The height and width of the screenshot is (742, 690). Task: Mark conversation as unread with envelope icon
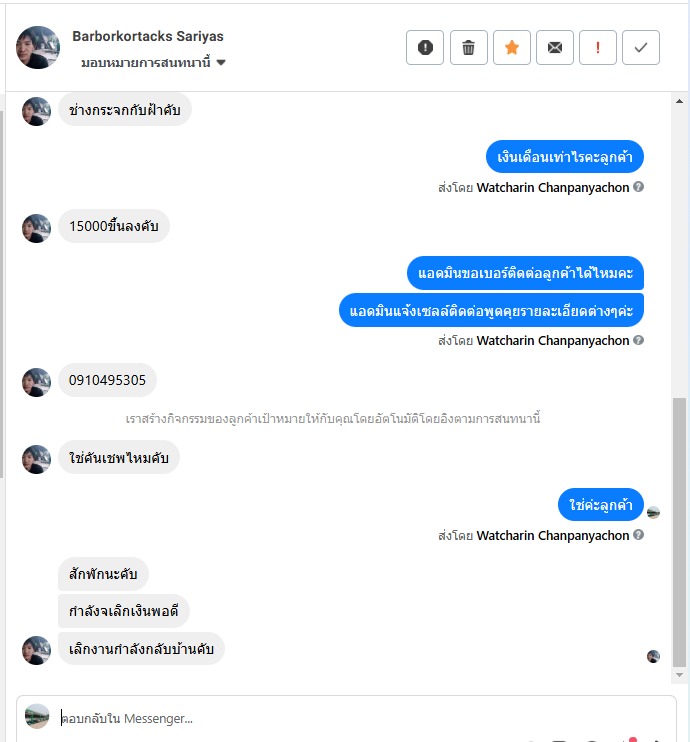tap(554, 47)
